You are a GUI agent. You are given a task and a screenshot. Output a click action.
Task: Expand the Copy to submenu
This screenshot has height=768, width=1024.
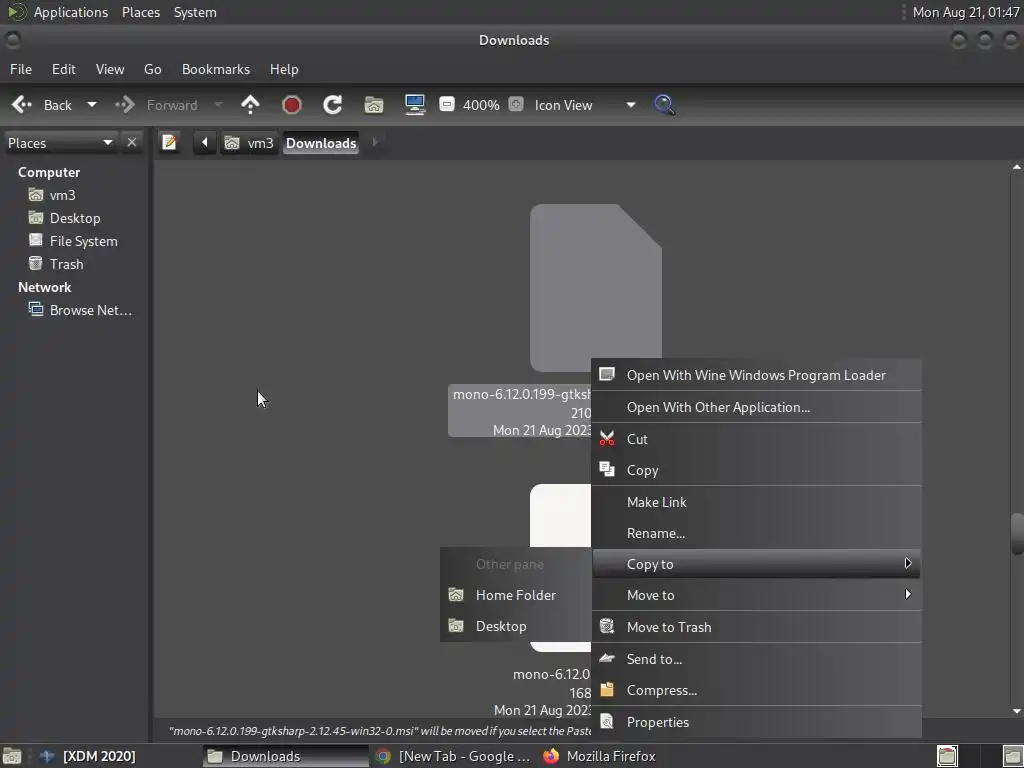point(756,564)
